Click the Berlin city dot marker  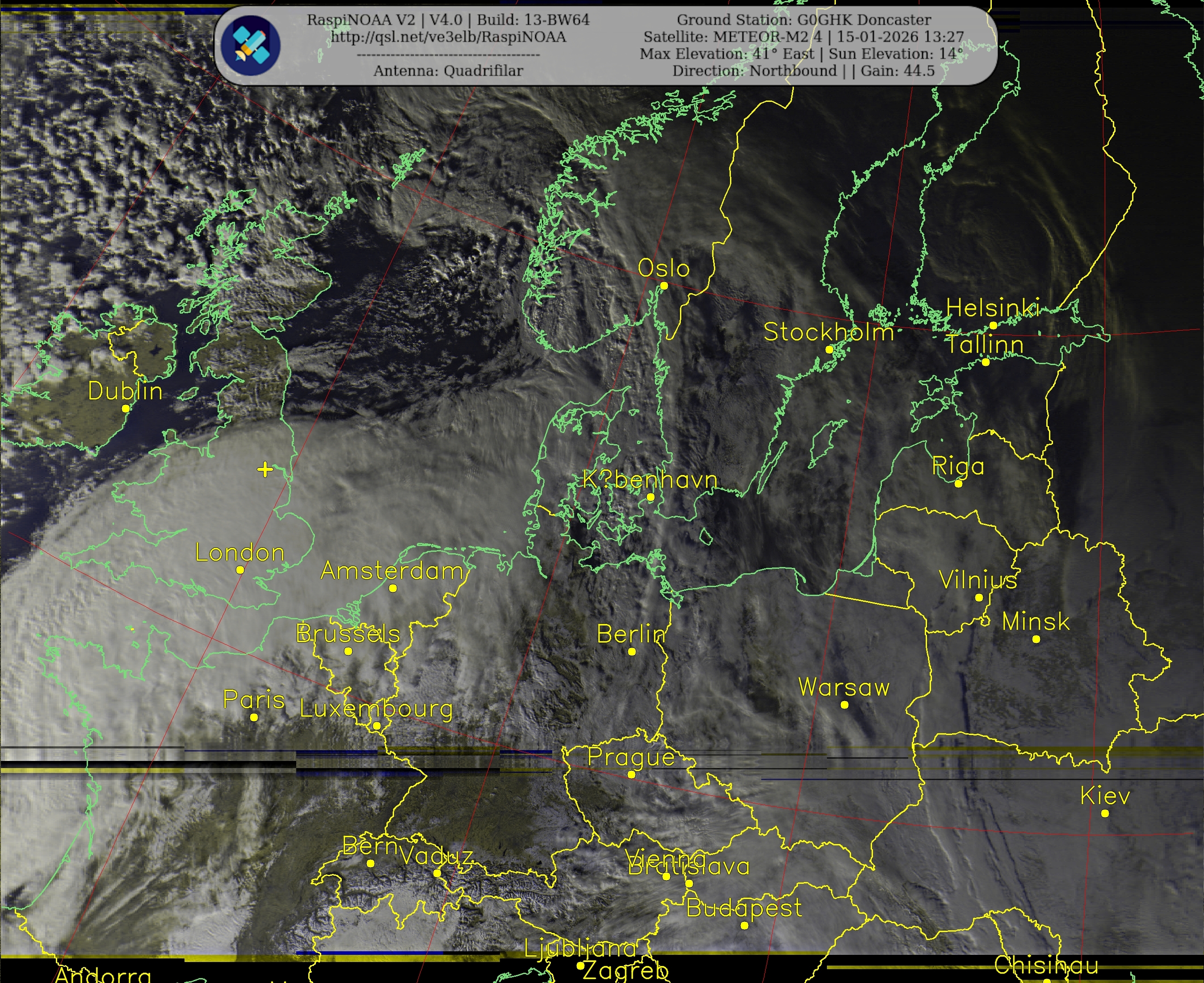point(632,651)
